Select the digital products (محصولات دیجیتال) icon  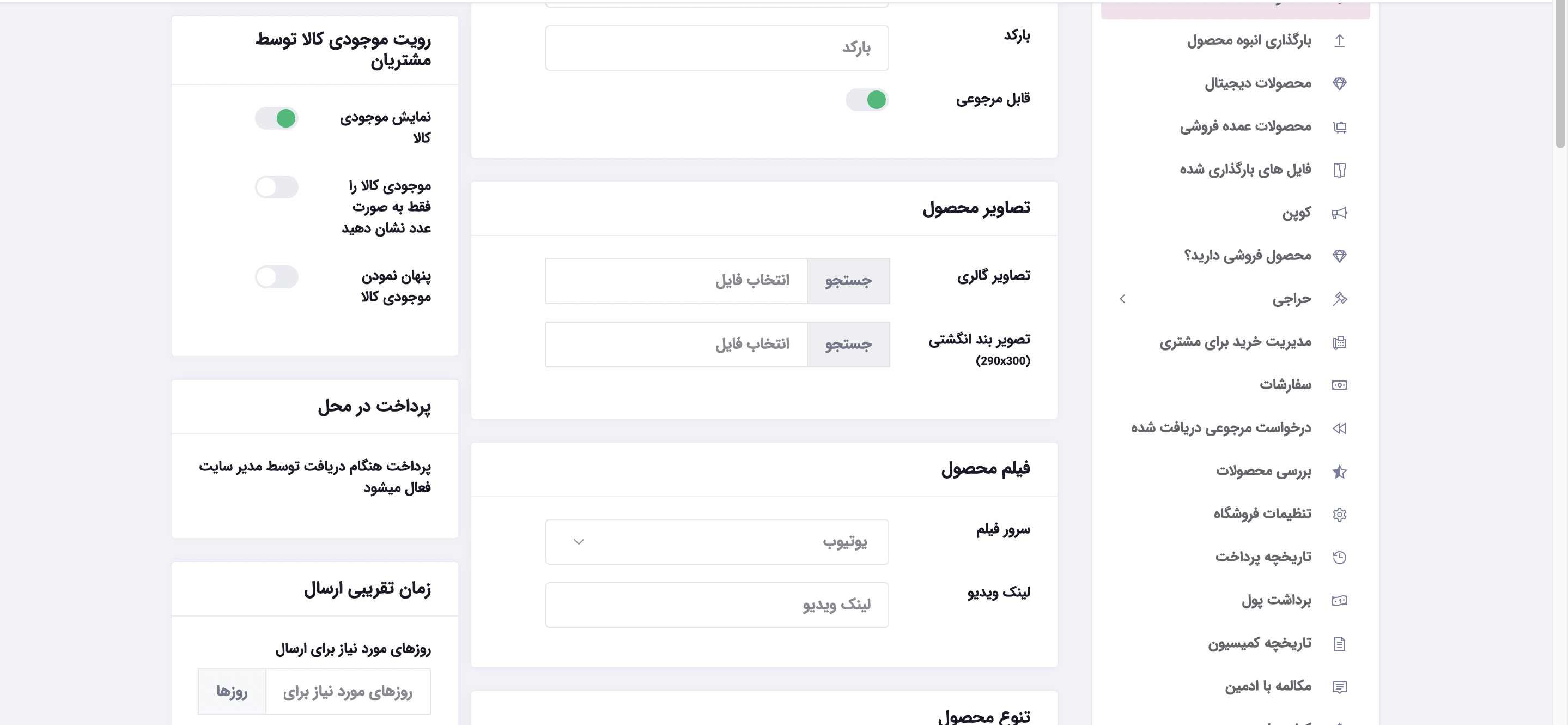pyautogui.click(x=1339, y=83)
